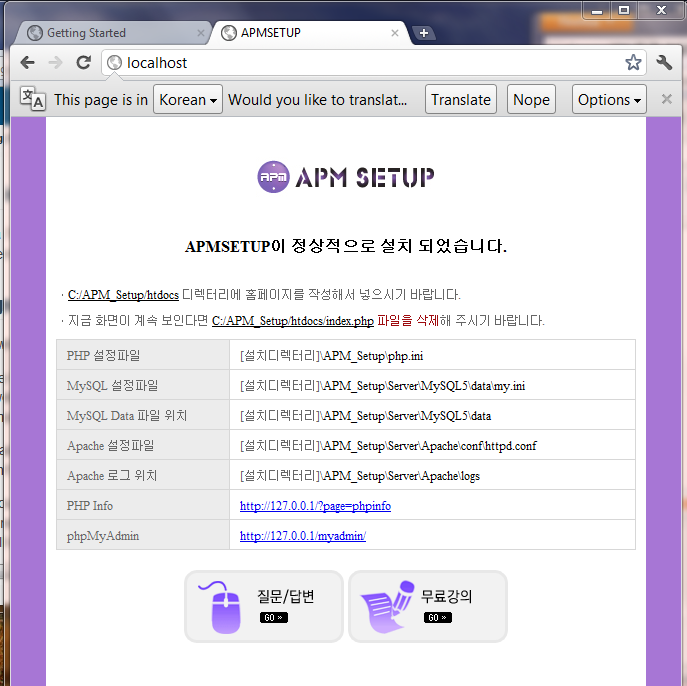Click the localhost address bar field
Viewport: 687px width, 686px height.
(372, 63)
